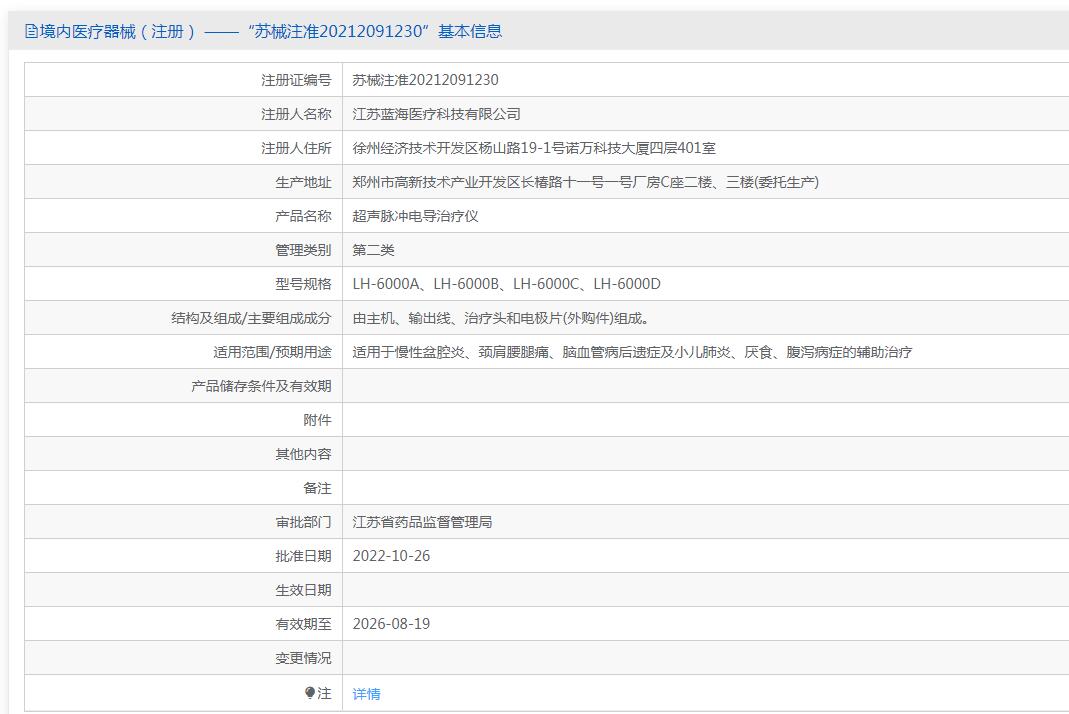Viewport: 1069px width, 714px height.
Task: Click the structure composition text 由主机、输出线
Action: click(501, 318)
